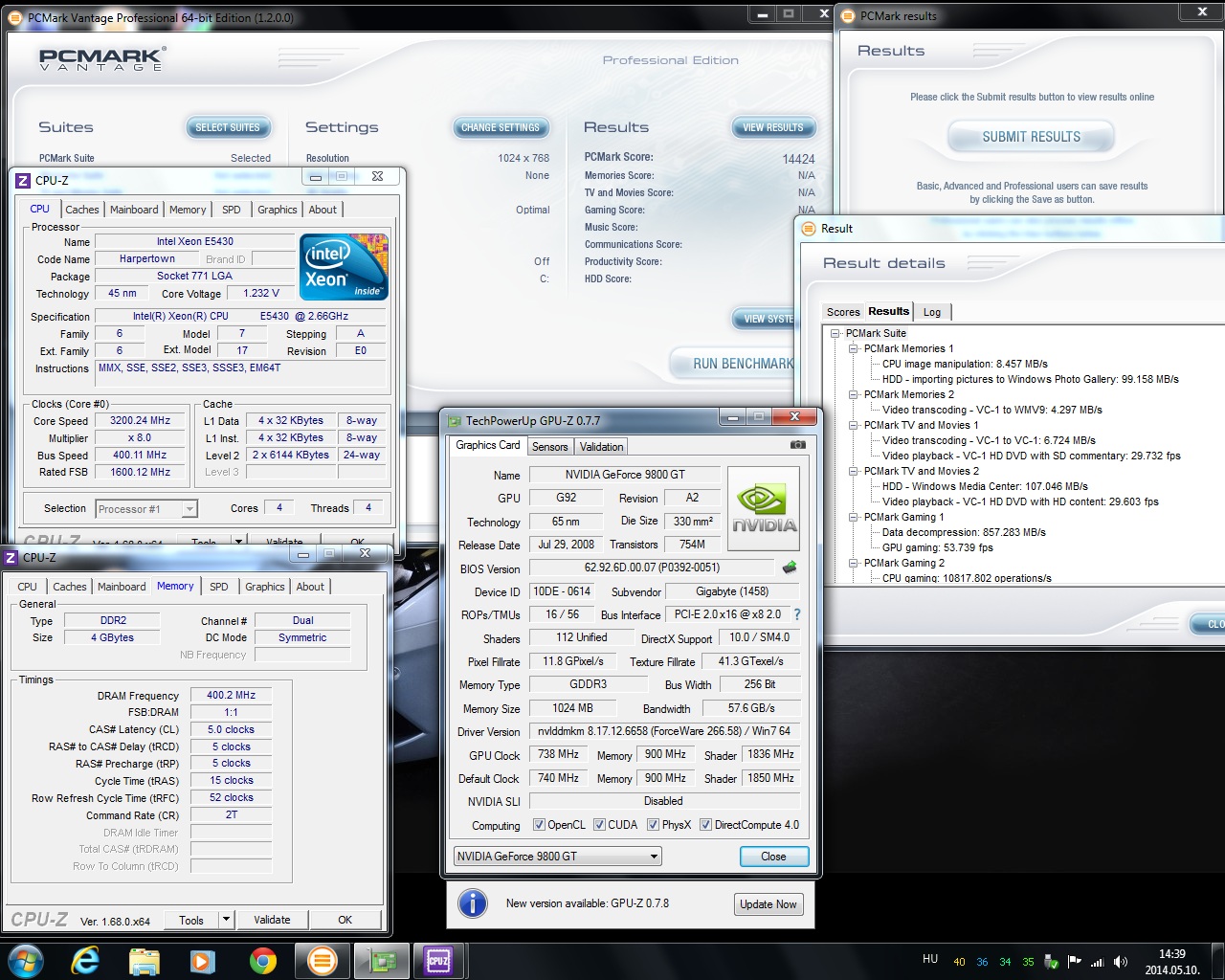Click Update Now for GPU-Z 0.7.8
The image size is (1225, 980).
[768, 904]
